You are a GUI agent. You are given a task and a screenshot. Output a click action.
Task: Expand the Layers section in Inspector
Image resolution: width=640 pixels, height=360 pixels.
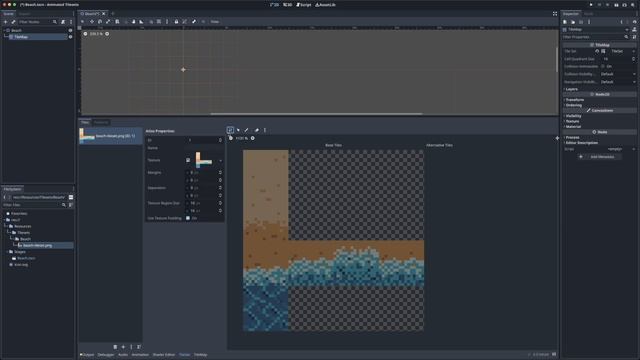pos(571,89)
